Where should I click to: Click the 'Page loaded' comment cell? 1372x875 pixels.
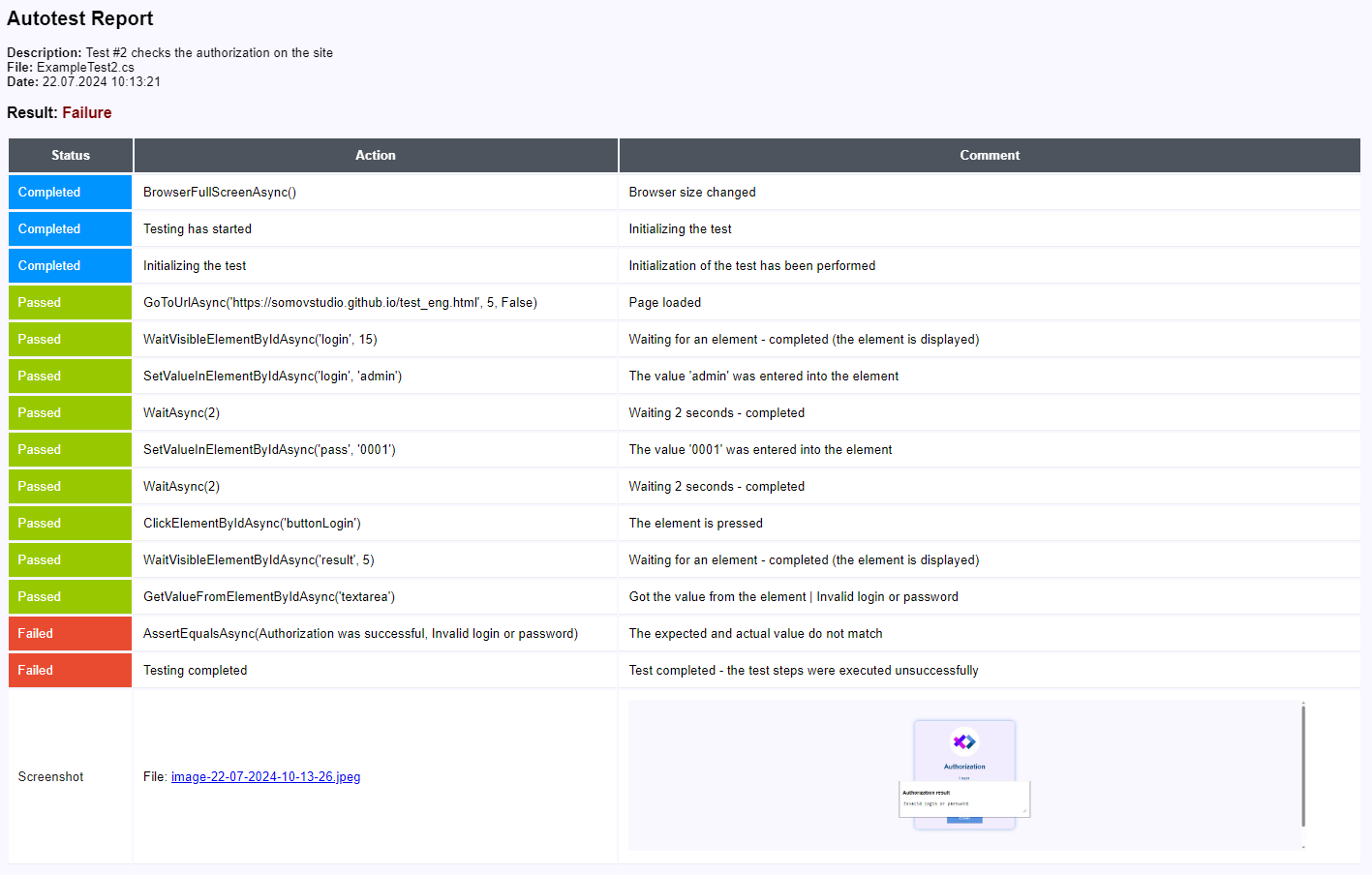[665, 303]
